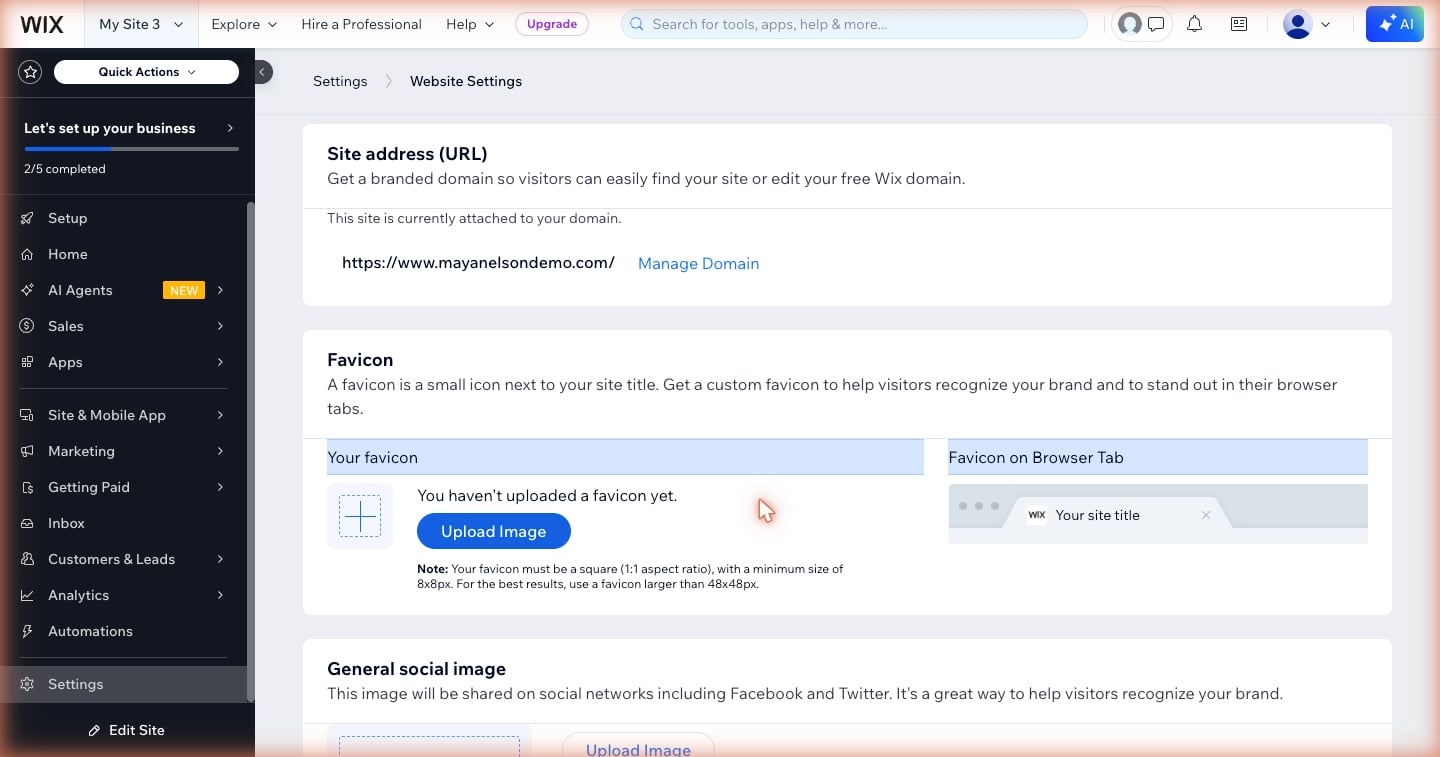Screen dimensions: 1440x757
Task: Click the 'Site address (URL)' heading
Action: pyautogui.click(x=407, y=154)
